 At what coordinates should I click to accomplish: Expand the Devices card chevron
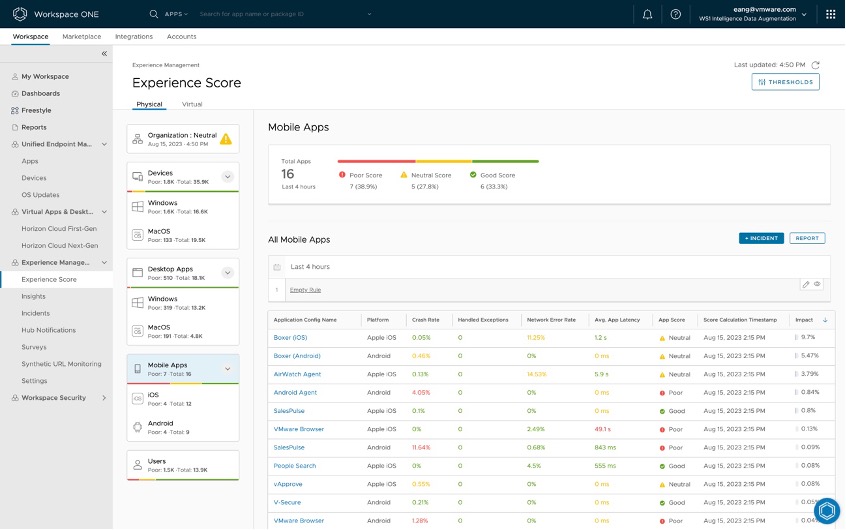[x=227, y=177]
